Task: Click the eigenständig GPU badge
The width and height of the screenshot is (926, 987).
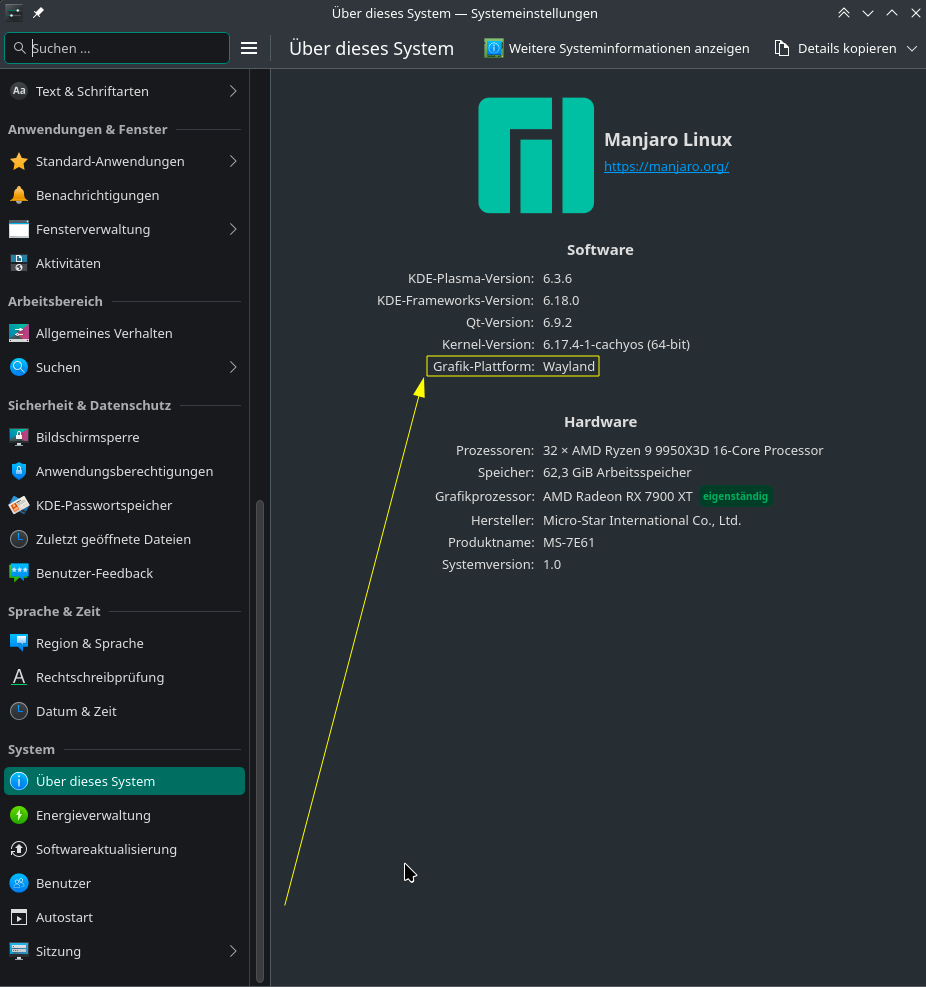Action: 735,496
